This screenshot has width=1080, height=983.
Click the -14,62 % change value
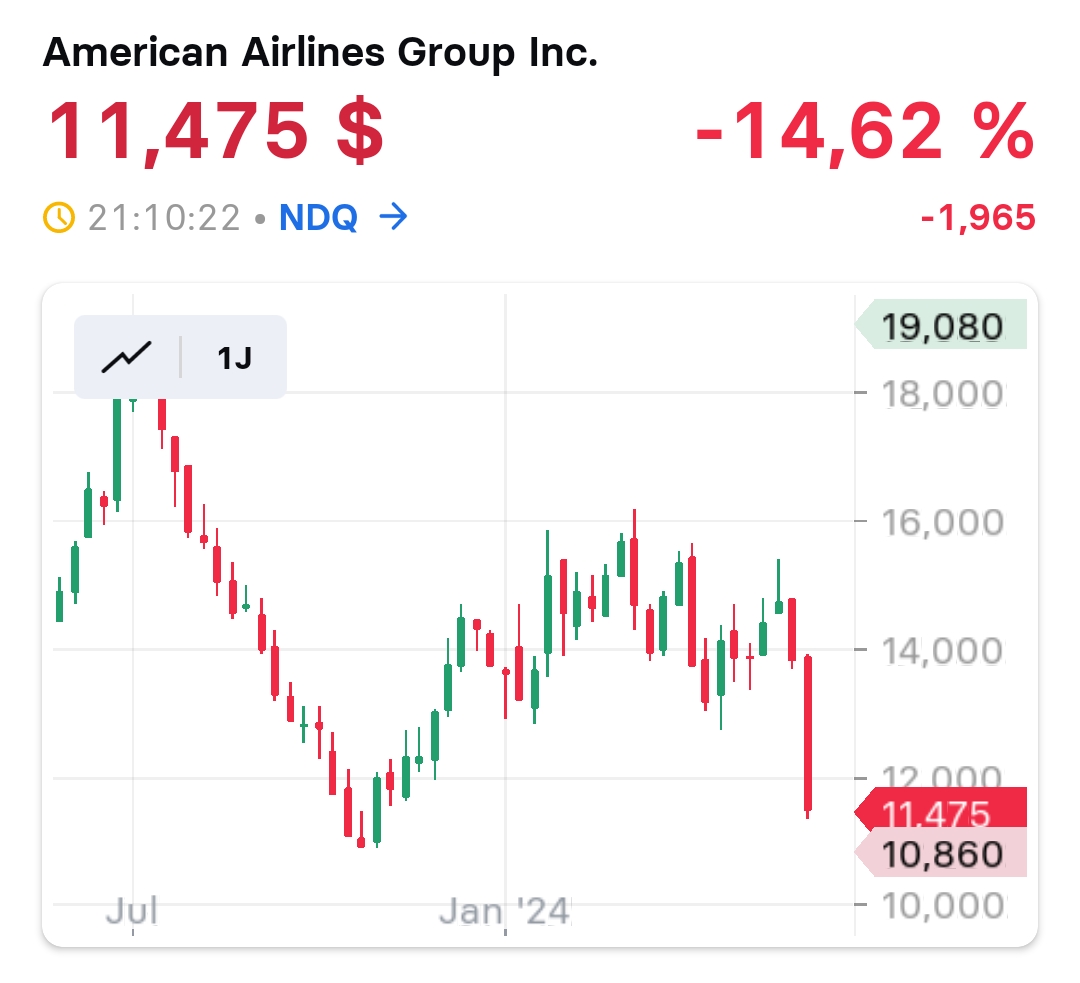864,132
